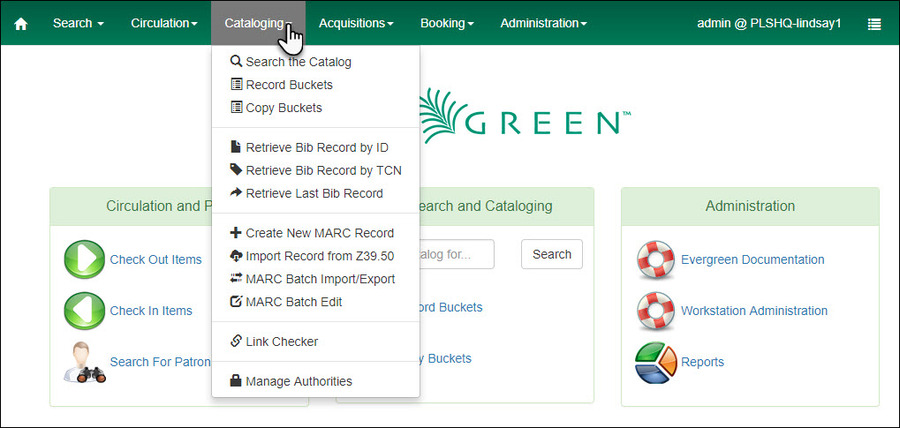Image resolution: width=900 pixels, height=428 pixels.
Task: Select Retrieve Bib Record by ID
Action: pos(316,147)
